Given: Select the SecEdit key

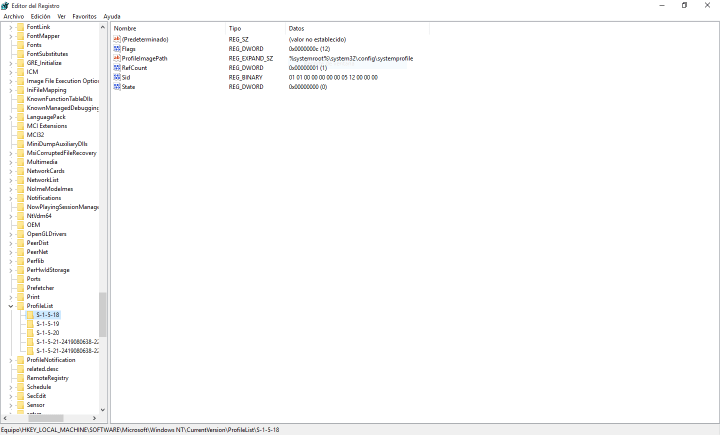Looking at the screenshot, I should click(x=36, y=396).
